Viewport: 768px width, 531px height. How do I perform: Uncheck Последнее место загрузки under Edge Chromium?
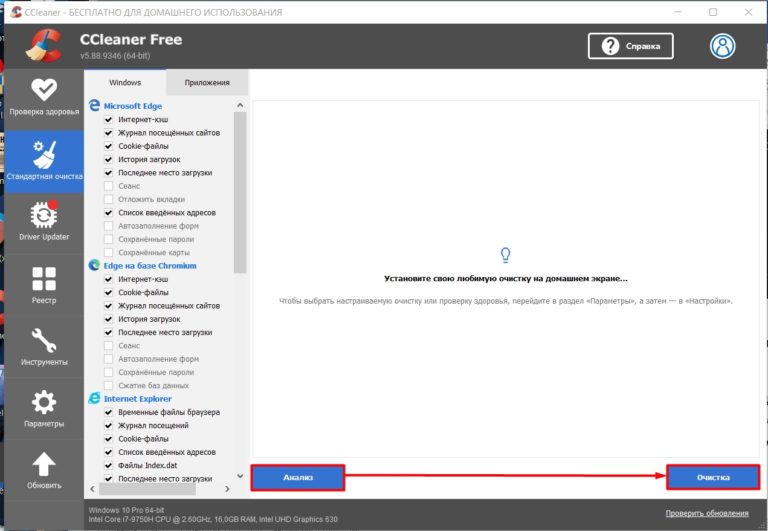point(108,332)
